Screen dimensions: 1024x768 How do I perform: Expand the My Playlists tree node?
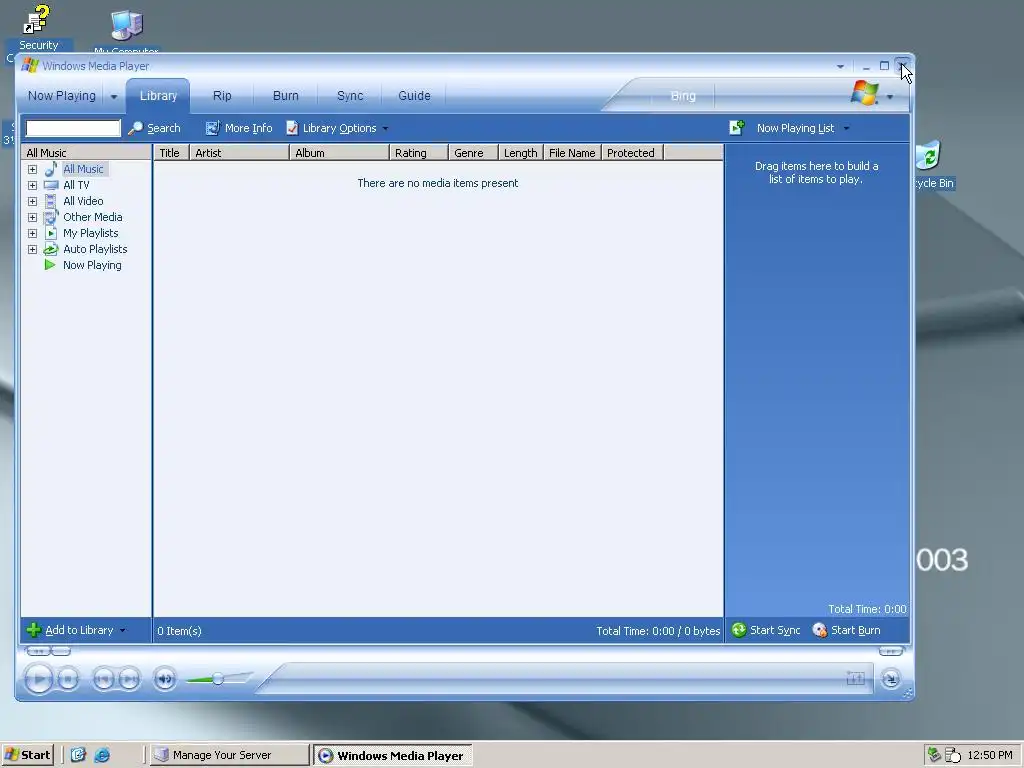[32, 233]
